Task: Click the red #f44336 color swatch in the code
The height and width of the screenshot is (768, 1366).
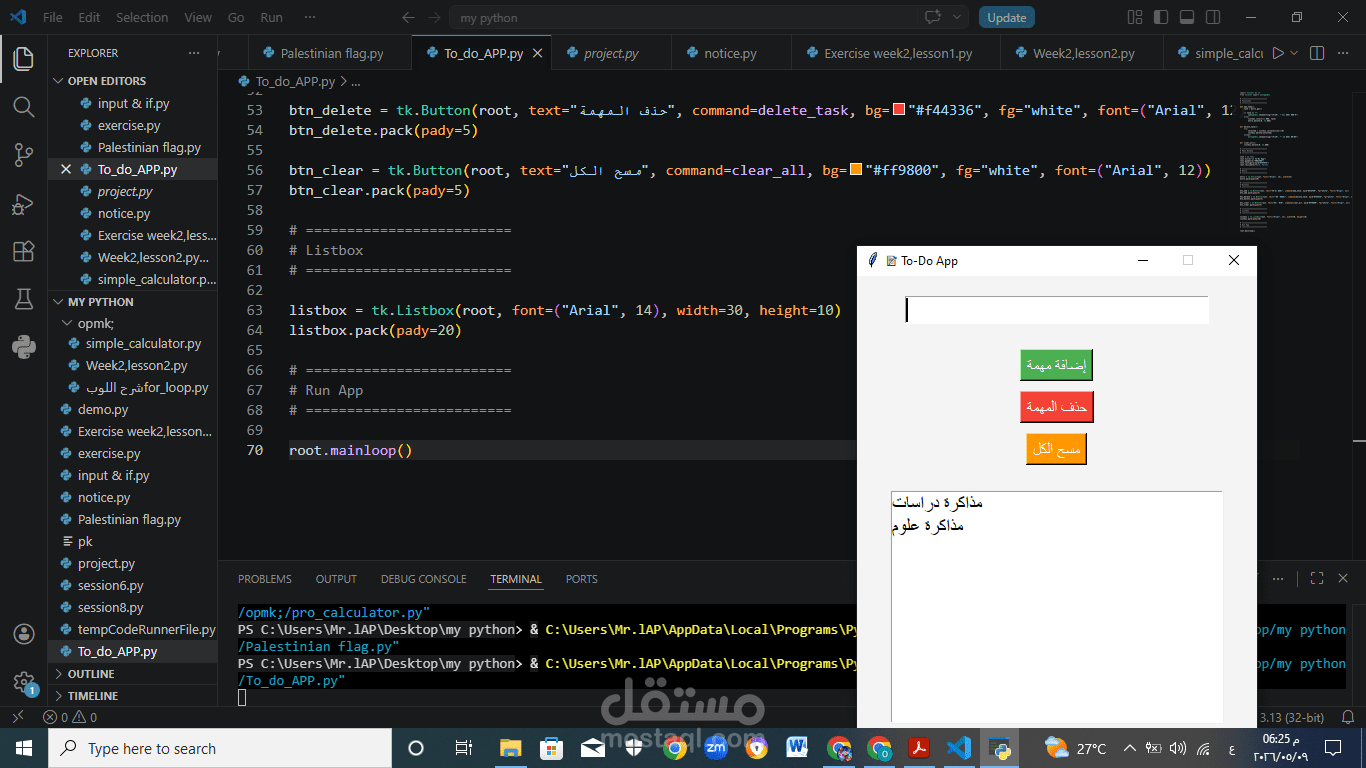Action: 898,110
